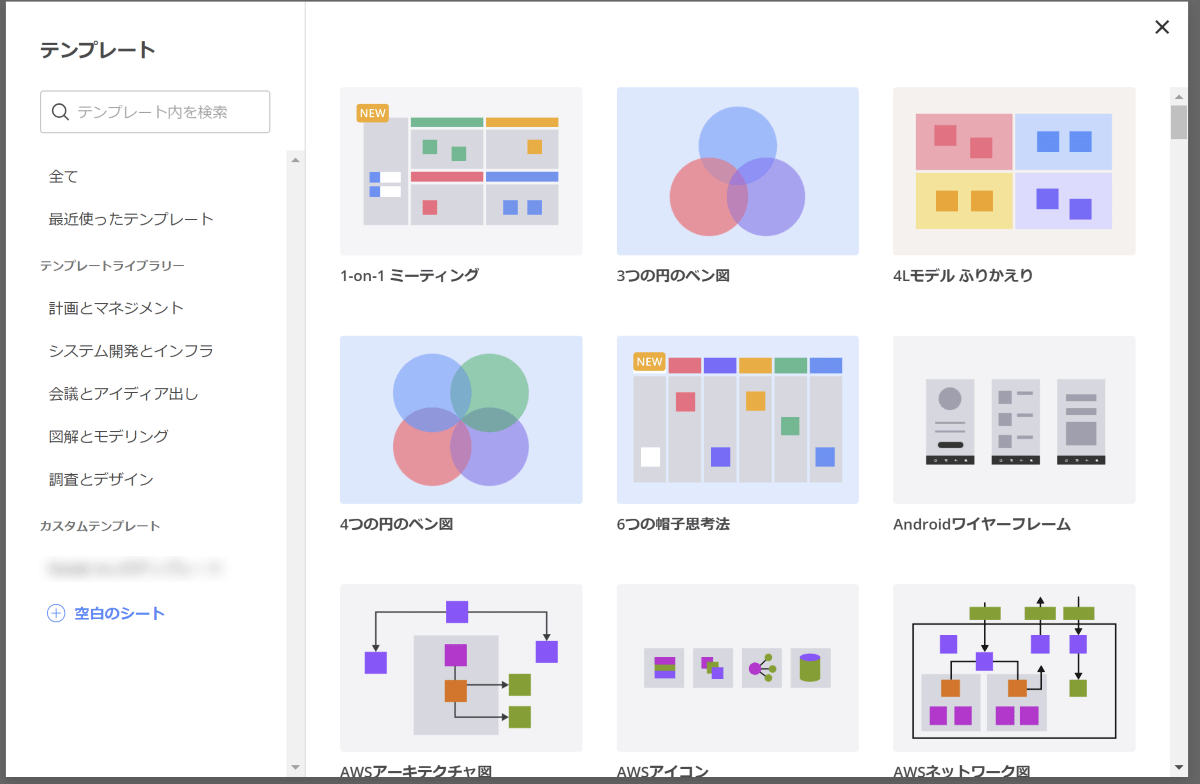Show 全て templates category
The width and height of the screenshot is (1200, 784).
pos(63,176)
